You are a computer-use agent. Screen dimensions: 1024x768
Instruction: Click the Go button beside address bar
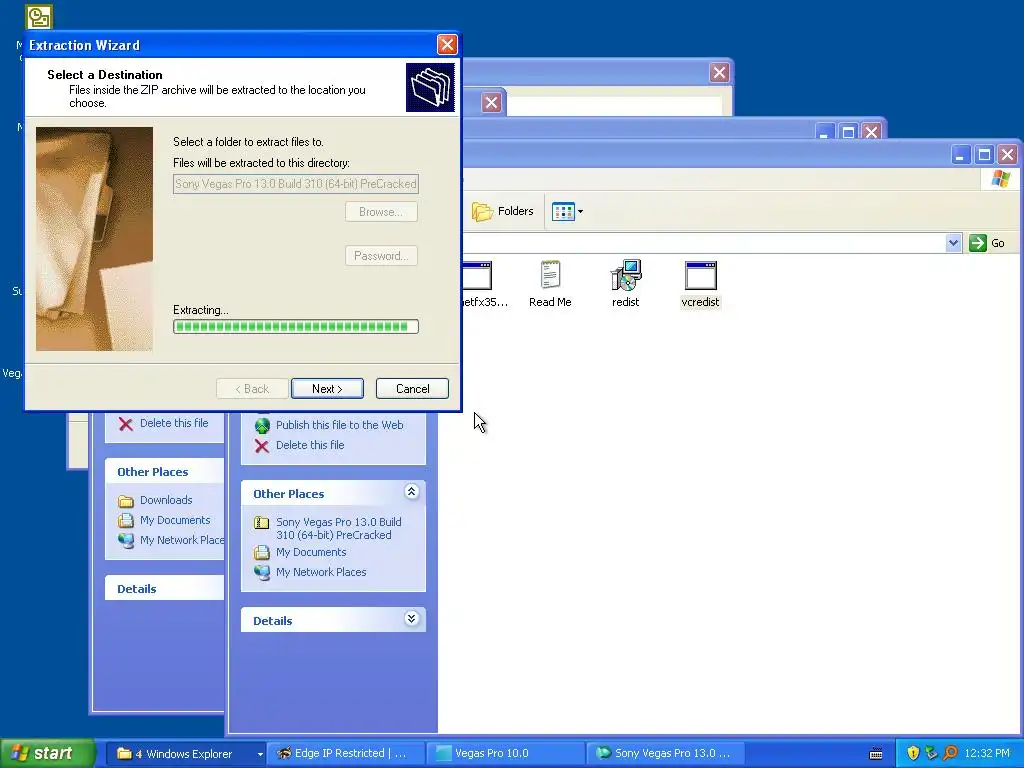987,243
